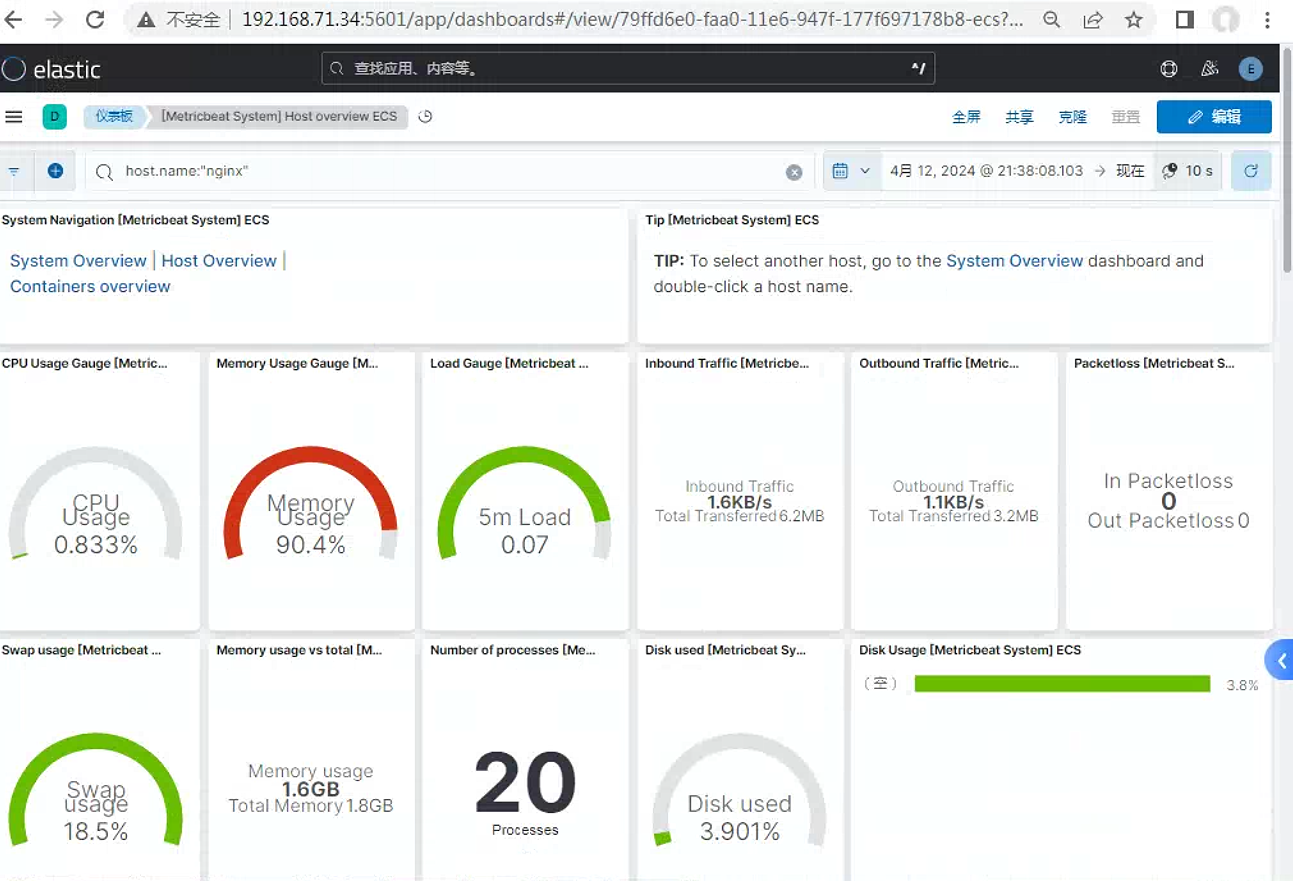
Task: Open the filter options menu icon
Action: 14,171
